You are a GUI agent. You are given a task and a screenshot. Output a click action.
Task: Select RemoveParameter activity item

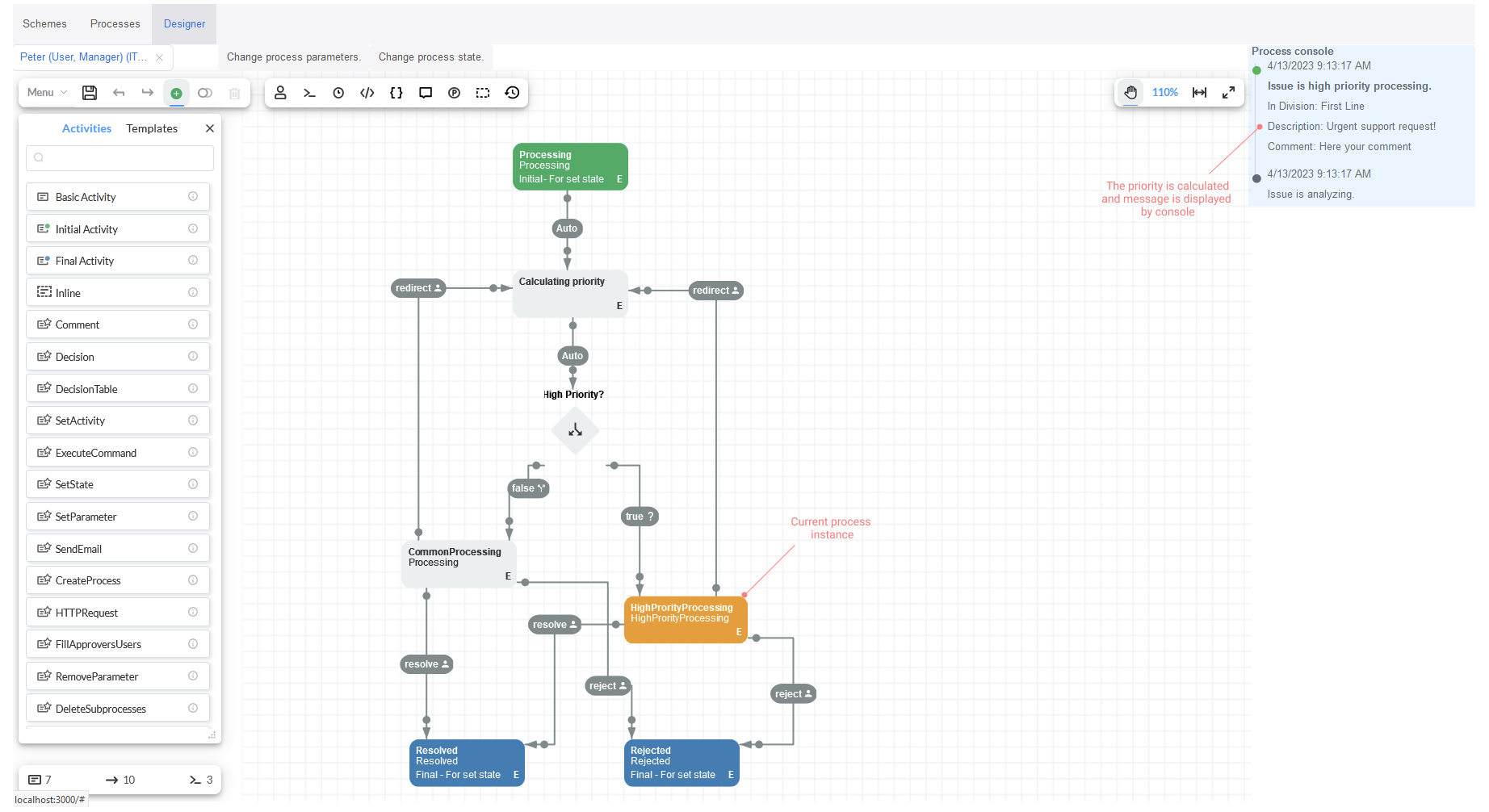coord(118,676)
